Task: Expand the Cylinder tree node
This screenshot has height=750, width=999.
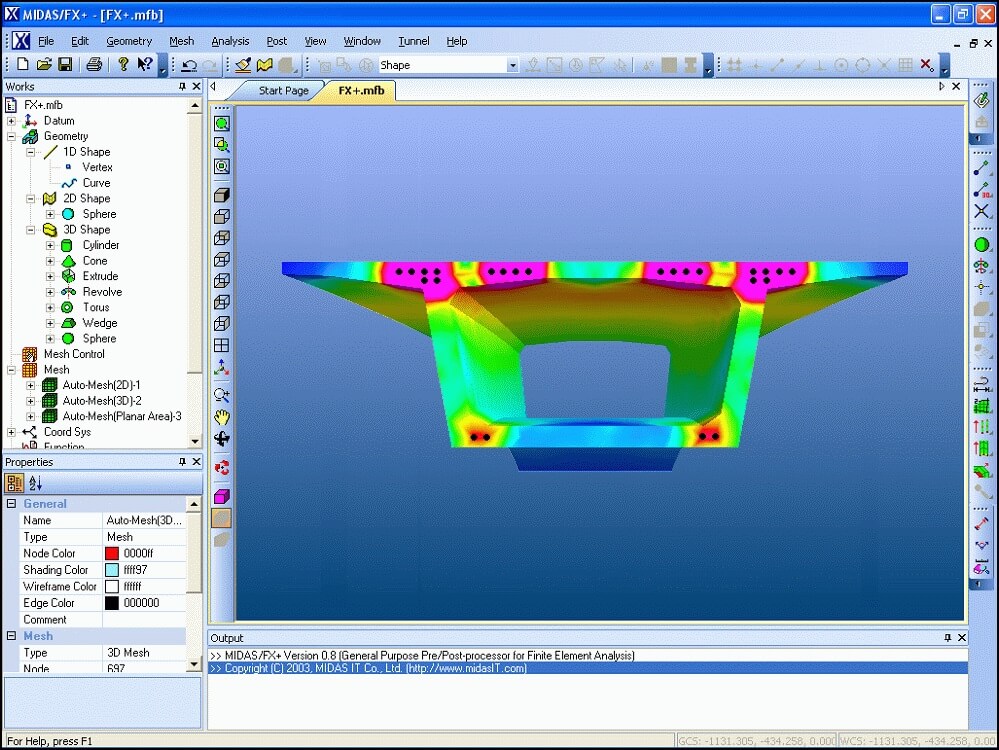Action: point(50,245)
